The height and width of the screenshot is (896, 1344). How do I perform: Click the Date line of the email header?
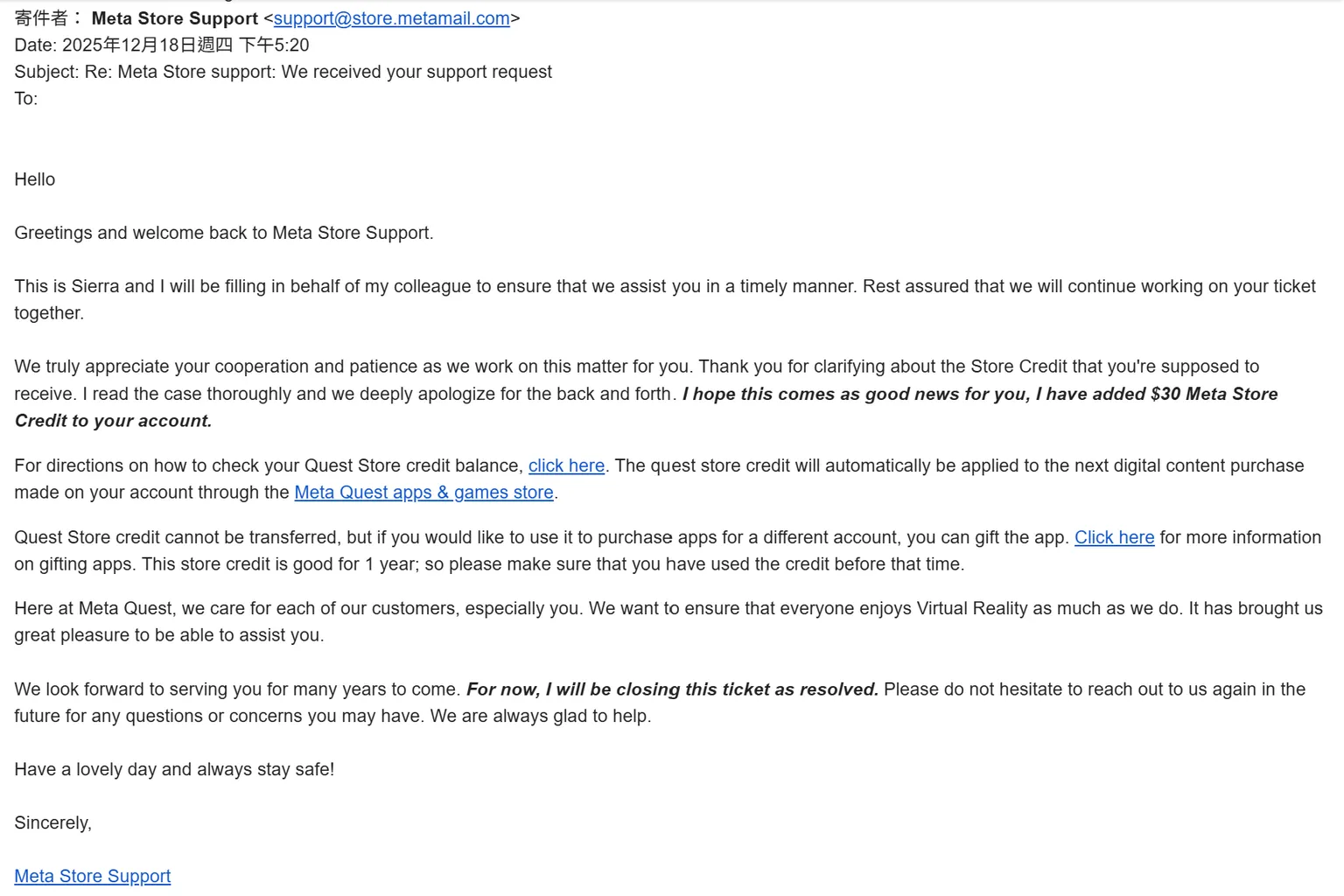coord(162,45)
